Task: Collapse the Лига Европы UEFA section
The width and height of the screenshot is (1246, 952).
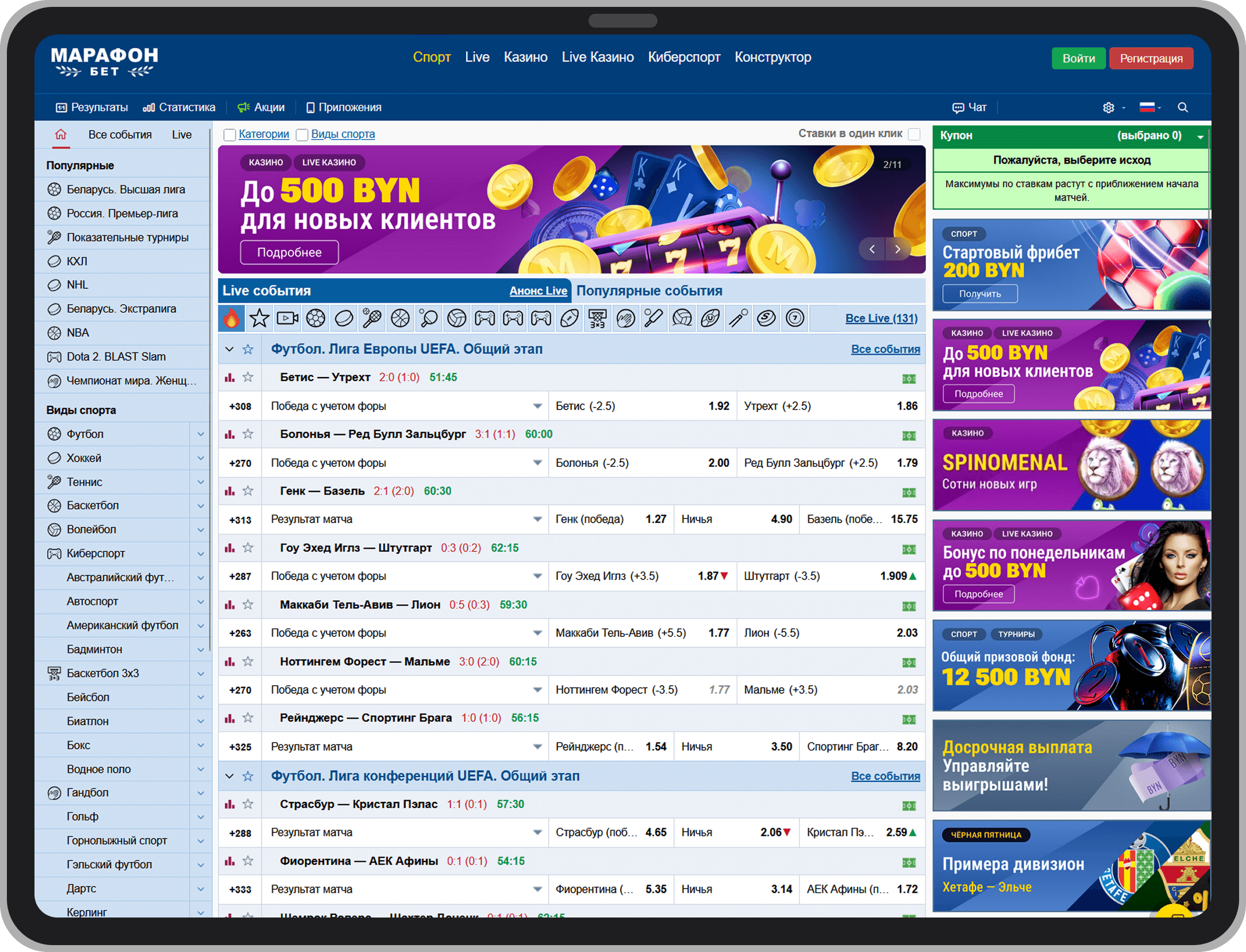Action: pyautogui.click(x=229, y=349)
